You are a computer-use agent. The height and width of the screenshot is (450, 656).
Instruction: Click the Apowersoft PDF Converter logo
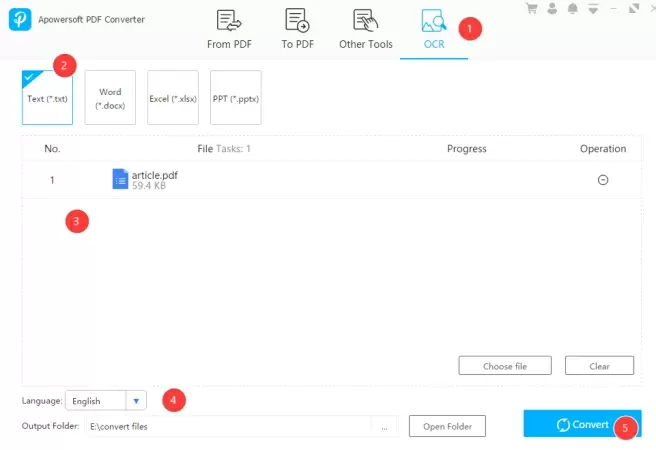point(20,19)
